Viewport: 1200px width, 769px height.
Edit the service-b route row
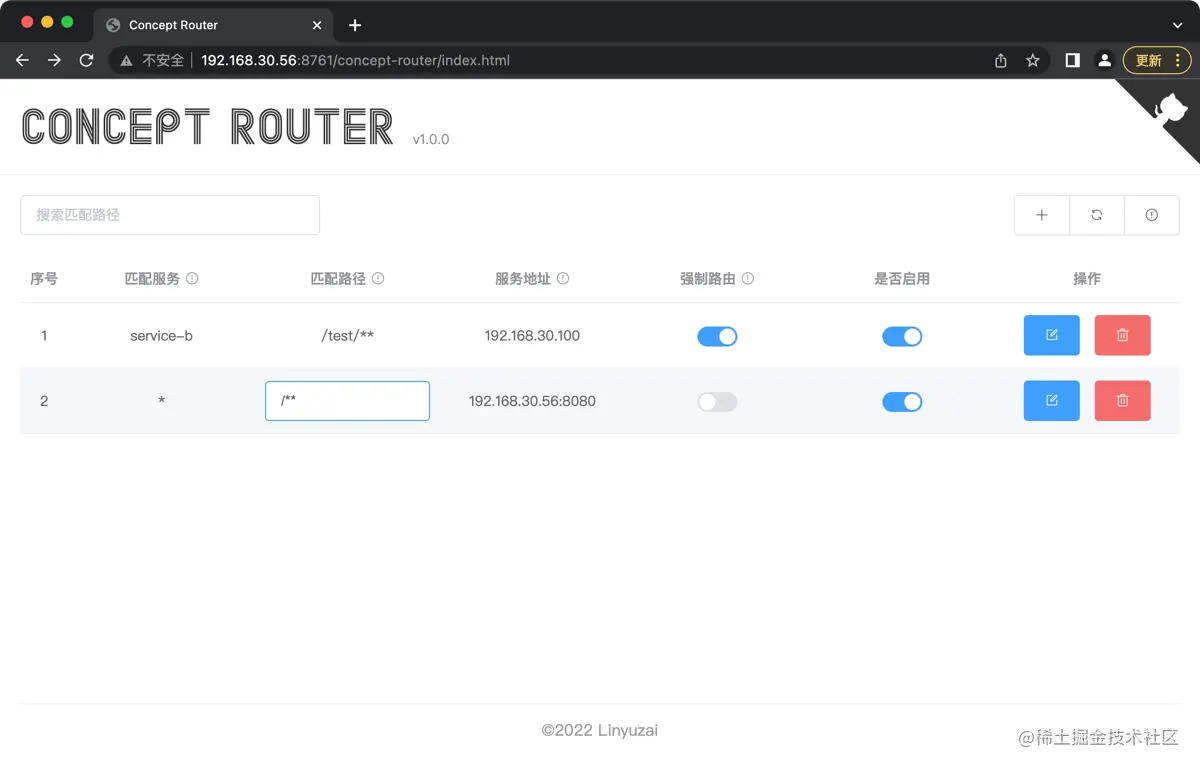(x=1052, y=335)
